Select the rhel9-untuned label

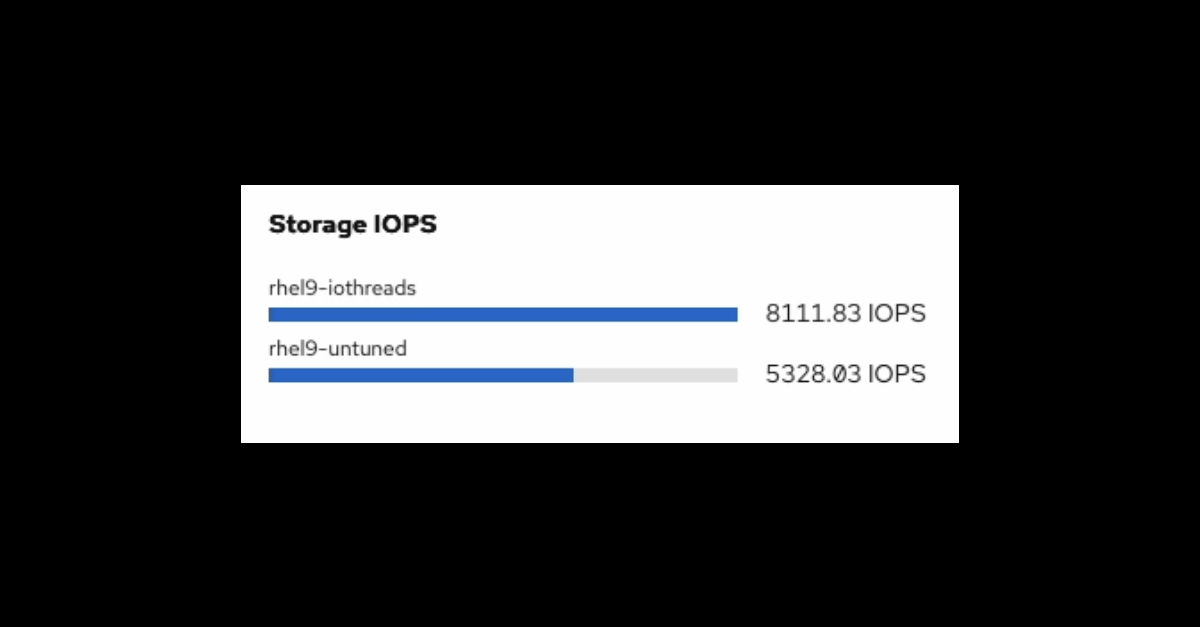[x=337, y=349]
